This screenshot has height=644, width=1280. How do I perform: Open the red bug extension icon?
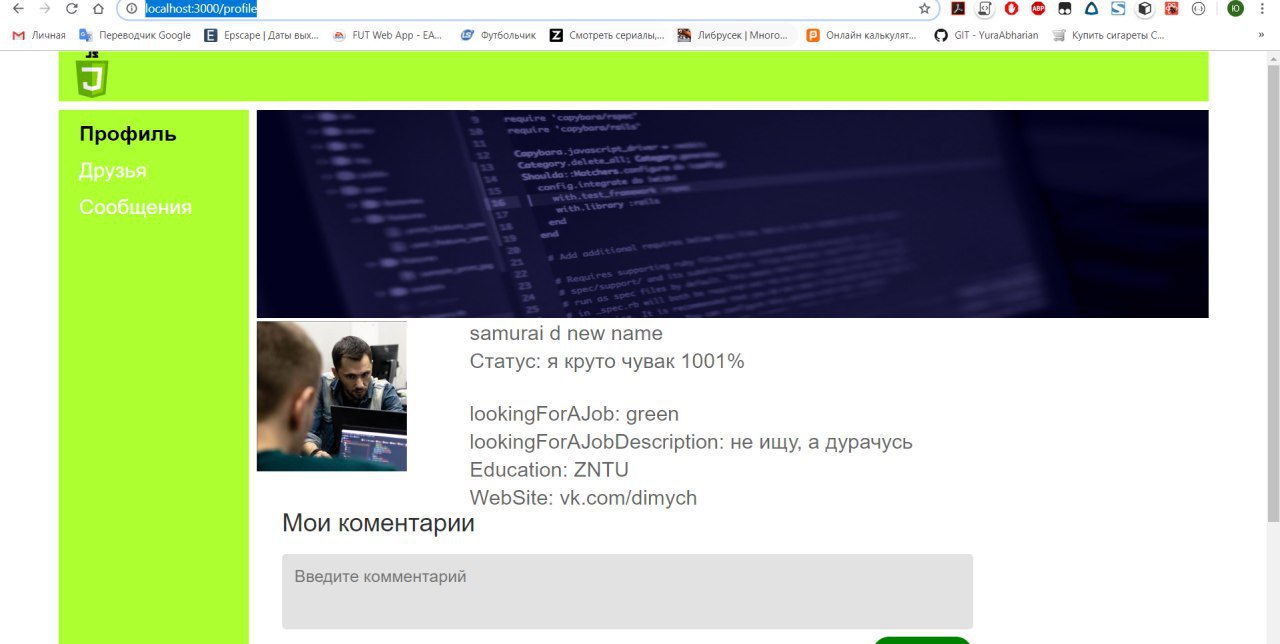click(x=1171, y=9)
